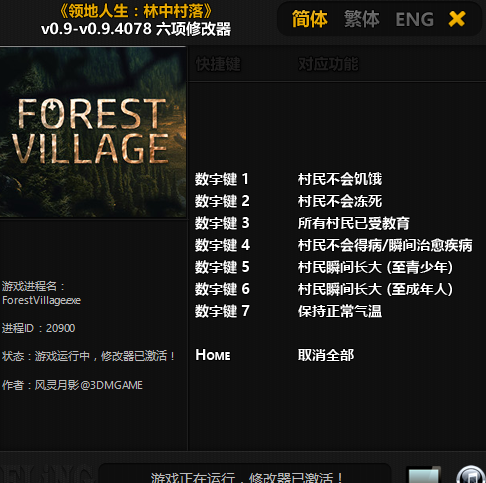The width and height of the screenshot is (486, 483).
Task: Select 村民瞬间长大 (至成年人) option
Action: pos(375,289)
